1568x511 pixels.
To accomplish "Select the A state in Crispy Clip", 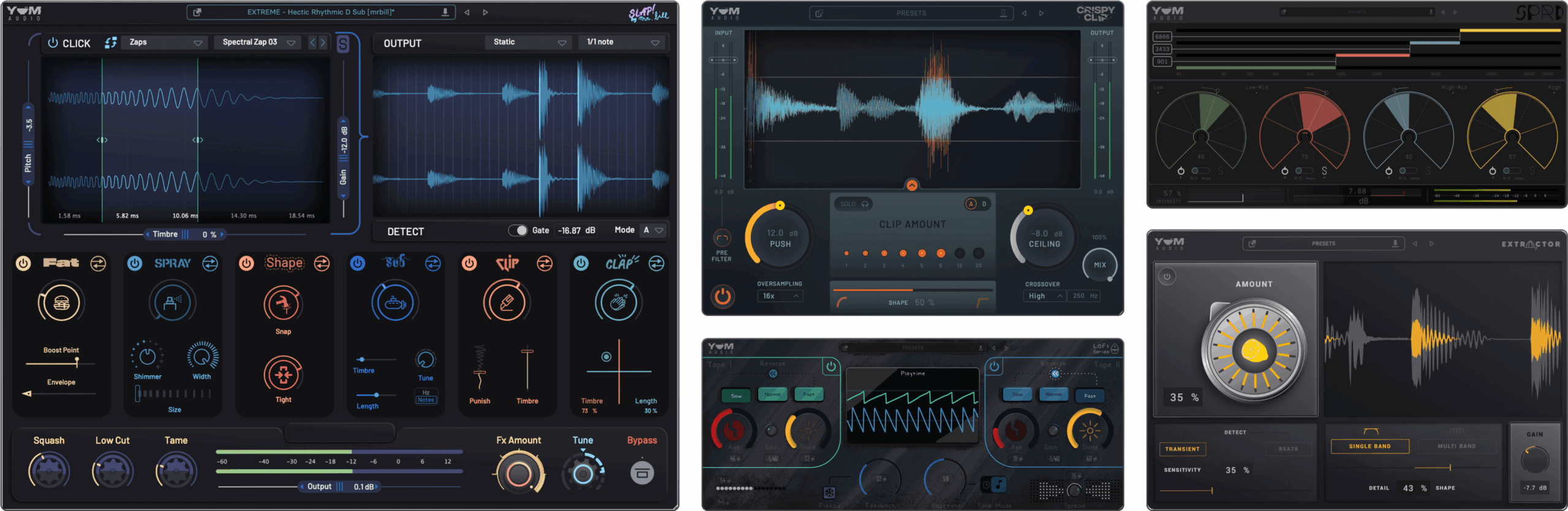I will (x=971, y=204).
